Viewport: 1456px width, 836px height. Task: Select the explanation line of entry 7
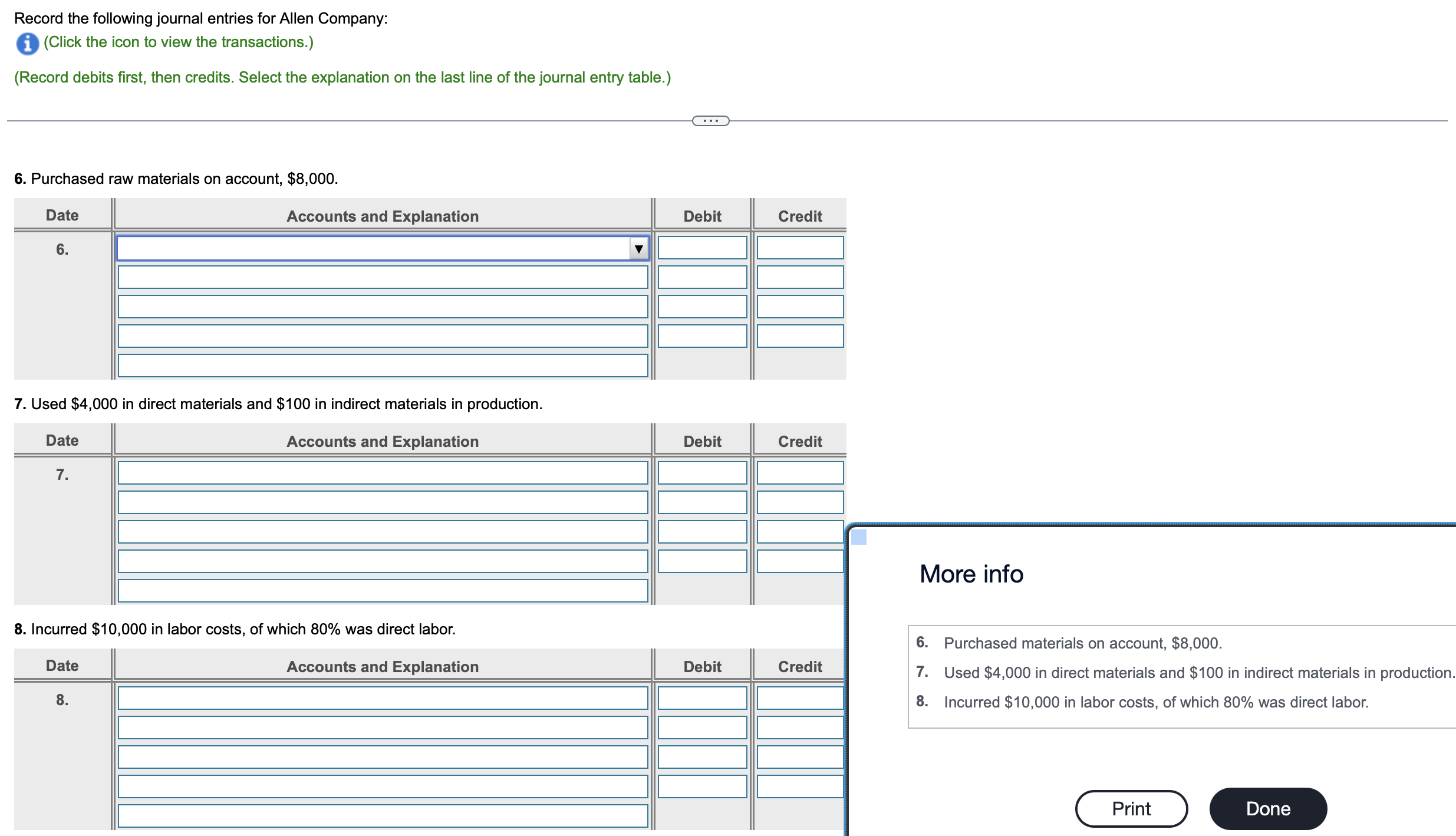(383, 591)
